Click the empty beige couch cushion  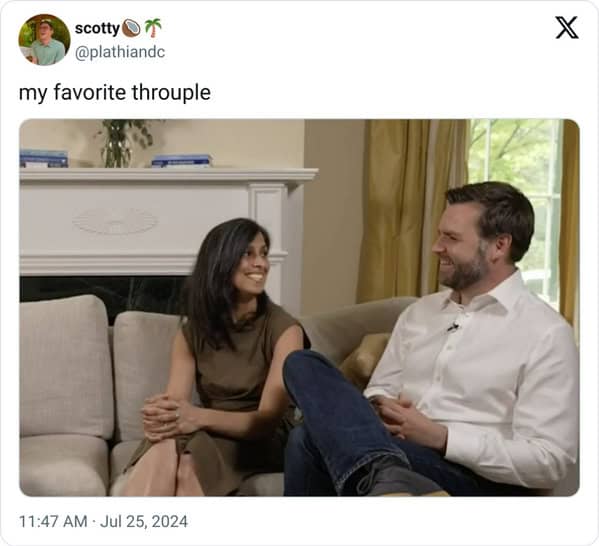65,367
